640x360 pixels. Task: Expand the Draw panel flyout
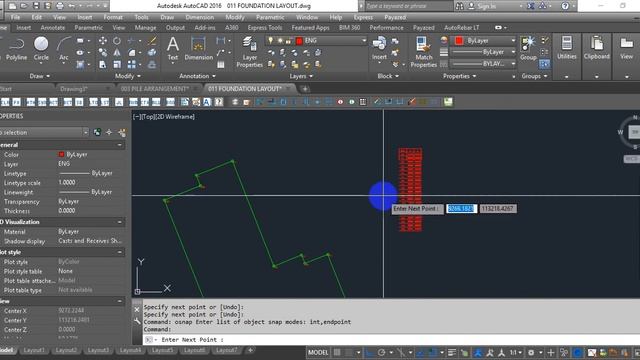coord(40,76)
